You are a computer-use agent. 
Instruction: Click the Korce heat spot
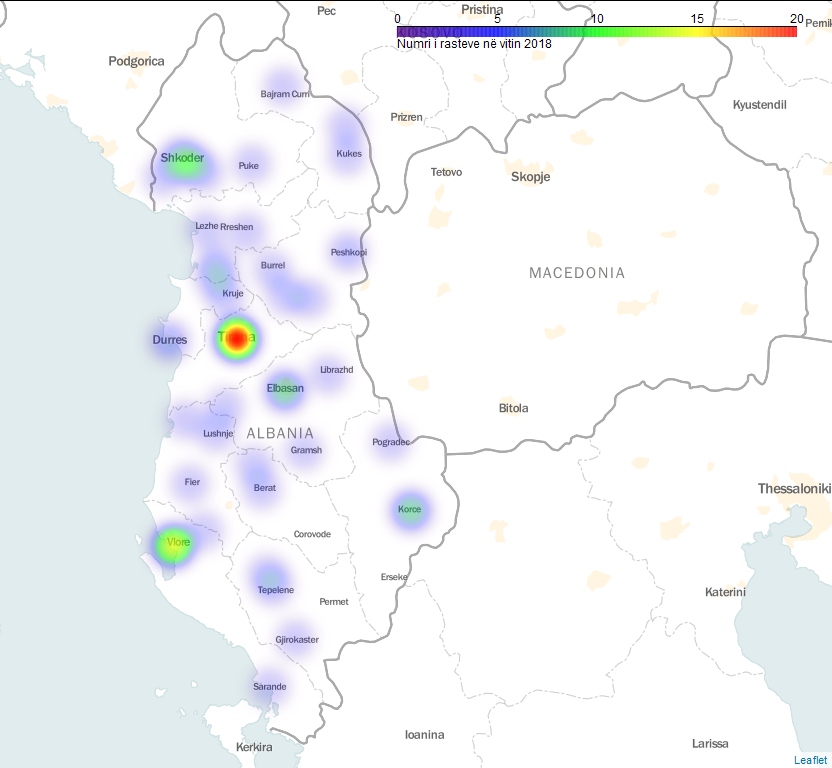(x=410, y=509)
